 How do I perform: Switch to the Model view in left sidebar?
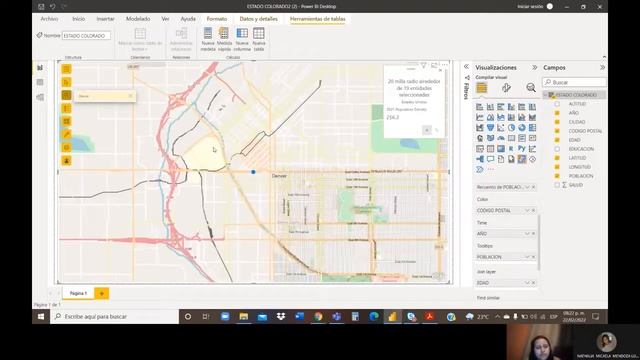point(40,97)
